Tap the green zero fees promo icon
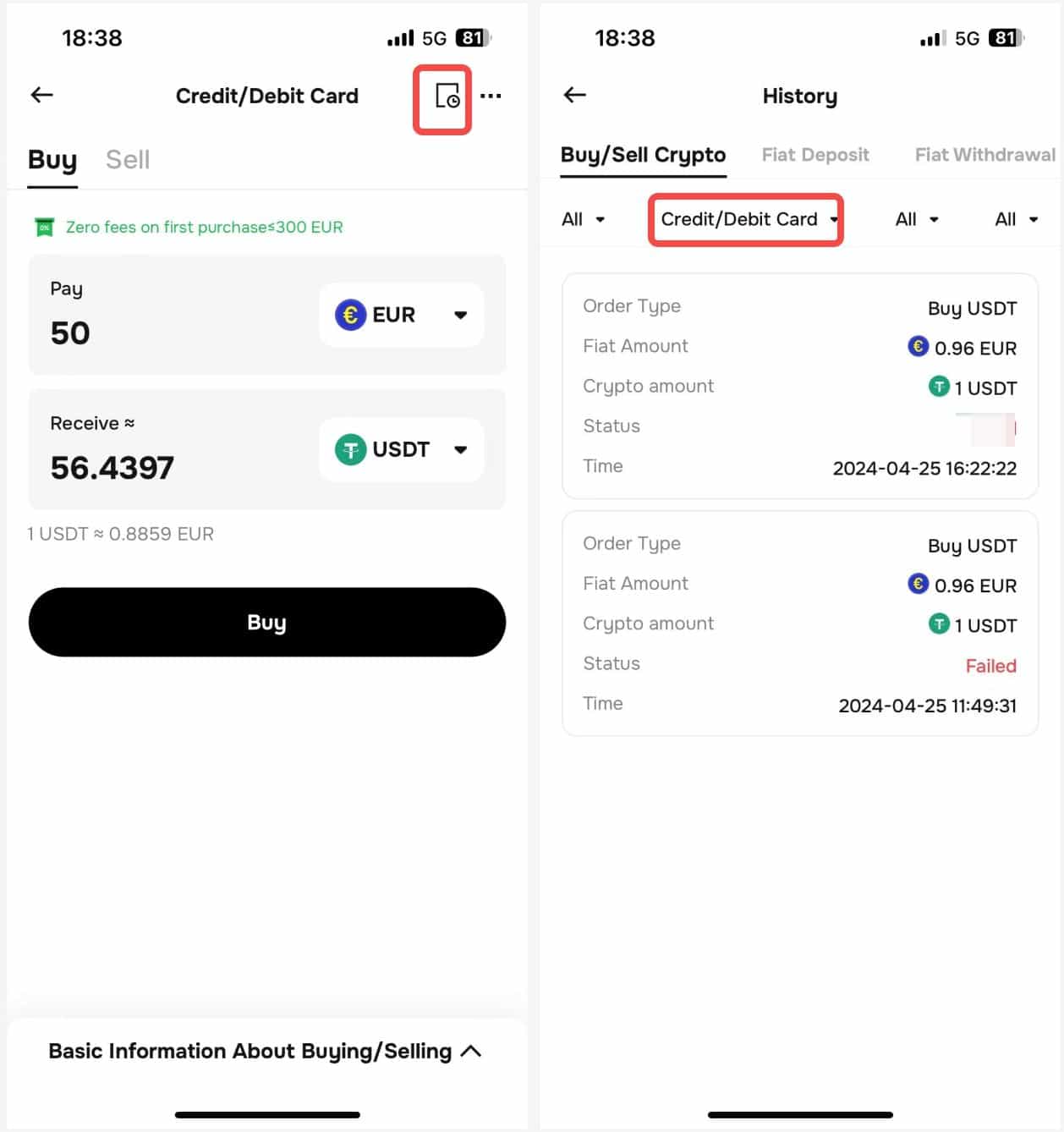Image resolution: width=1064 pixels, height=1132 pixels. tap(44, 227)
